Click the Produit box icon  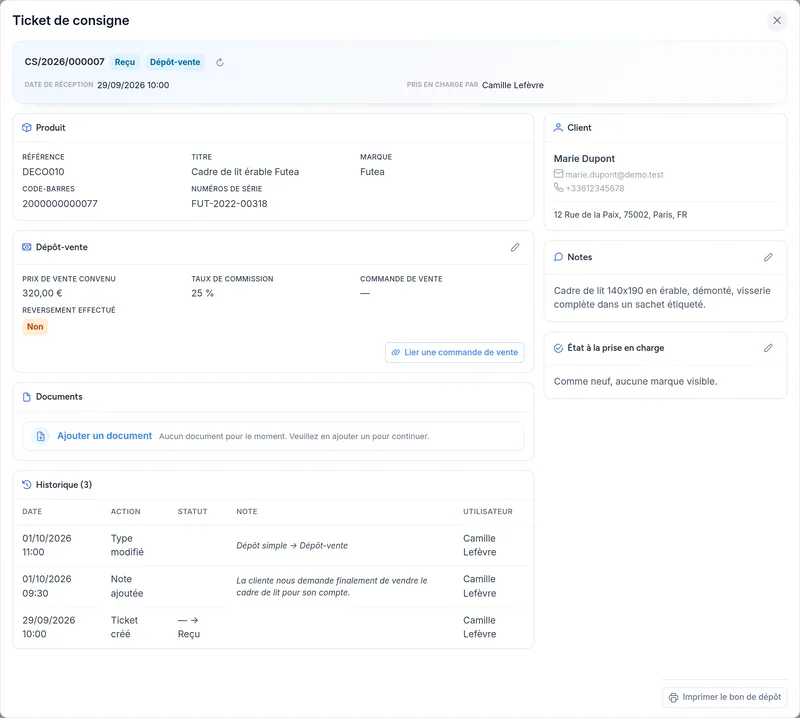tap(27, 128)
